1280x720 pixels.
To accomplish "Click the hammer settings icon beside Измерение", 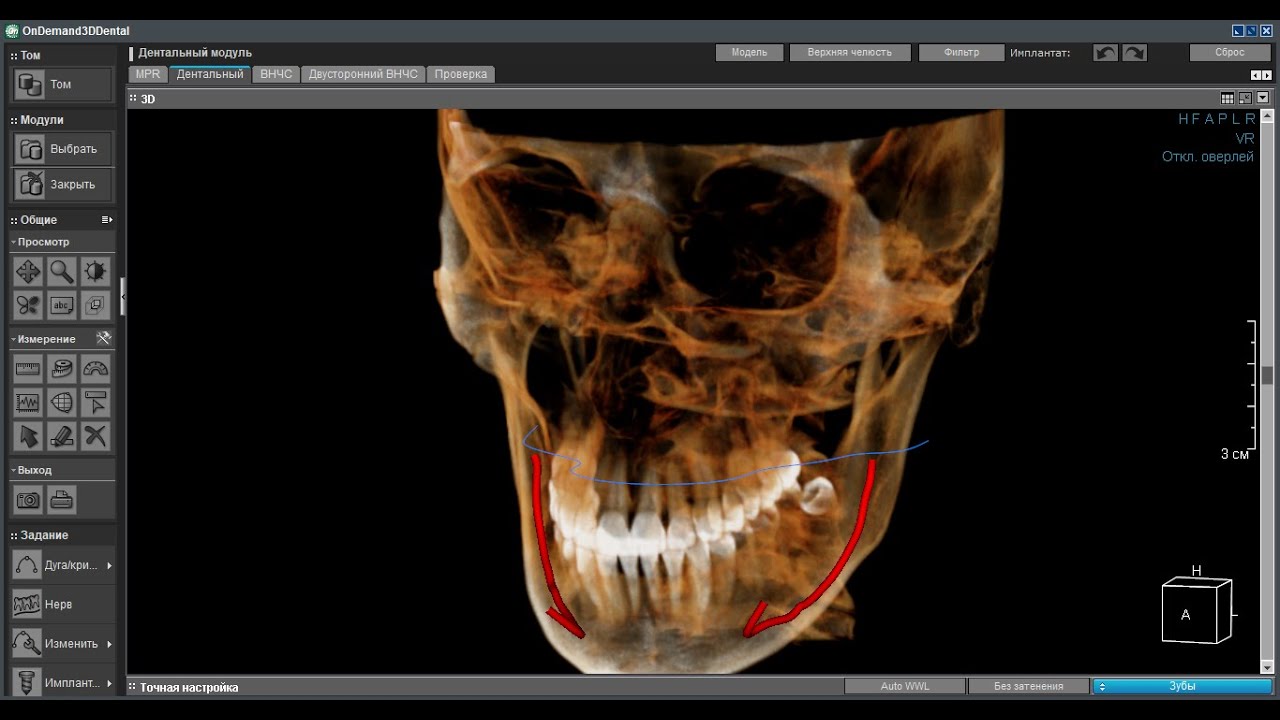I will tap(103, 339).
